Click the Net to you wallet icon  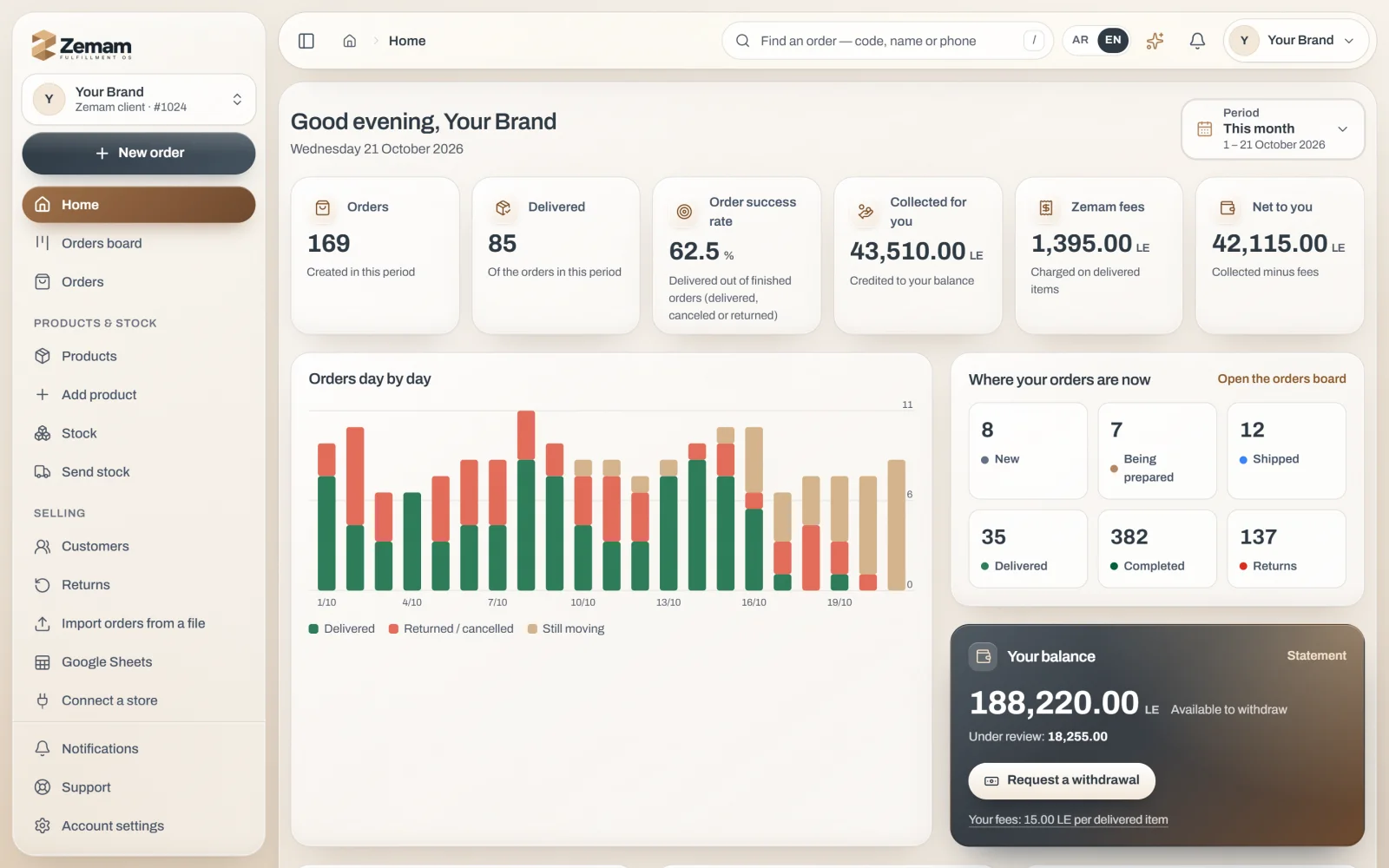point(1228,207)
